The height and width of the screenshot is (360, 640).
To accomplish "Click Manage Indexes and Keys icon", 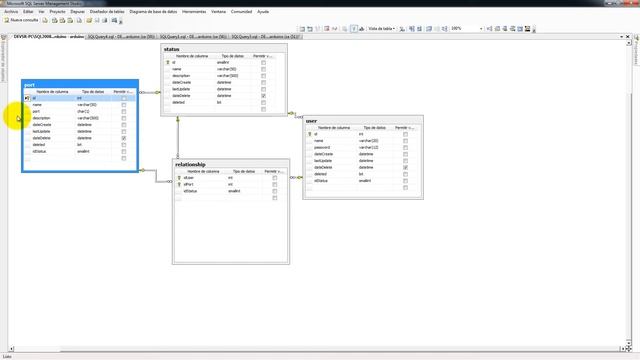I will pos(497,29).
